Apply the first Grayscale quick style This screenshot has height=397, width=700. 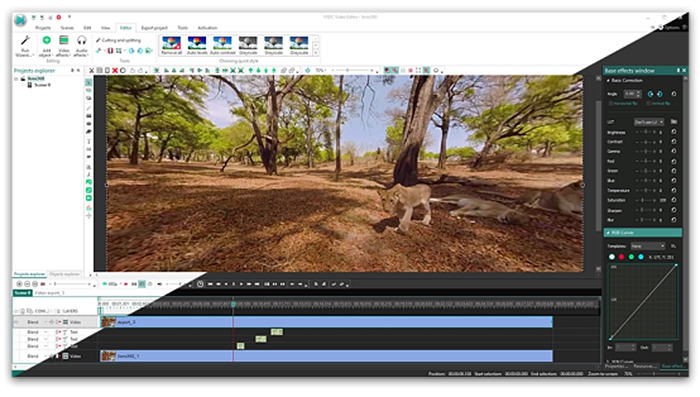pyautogui.click(x=248, y=46)
